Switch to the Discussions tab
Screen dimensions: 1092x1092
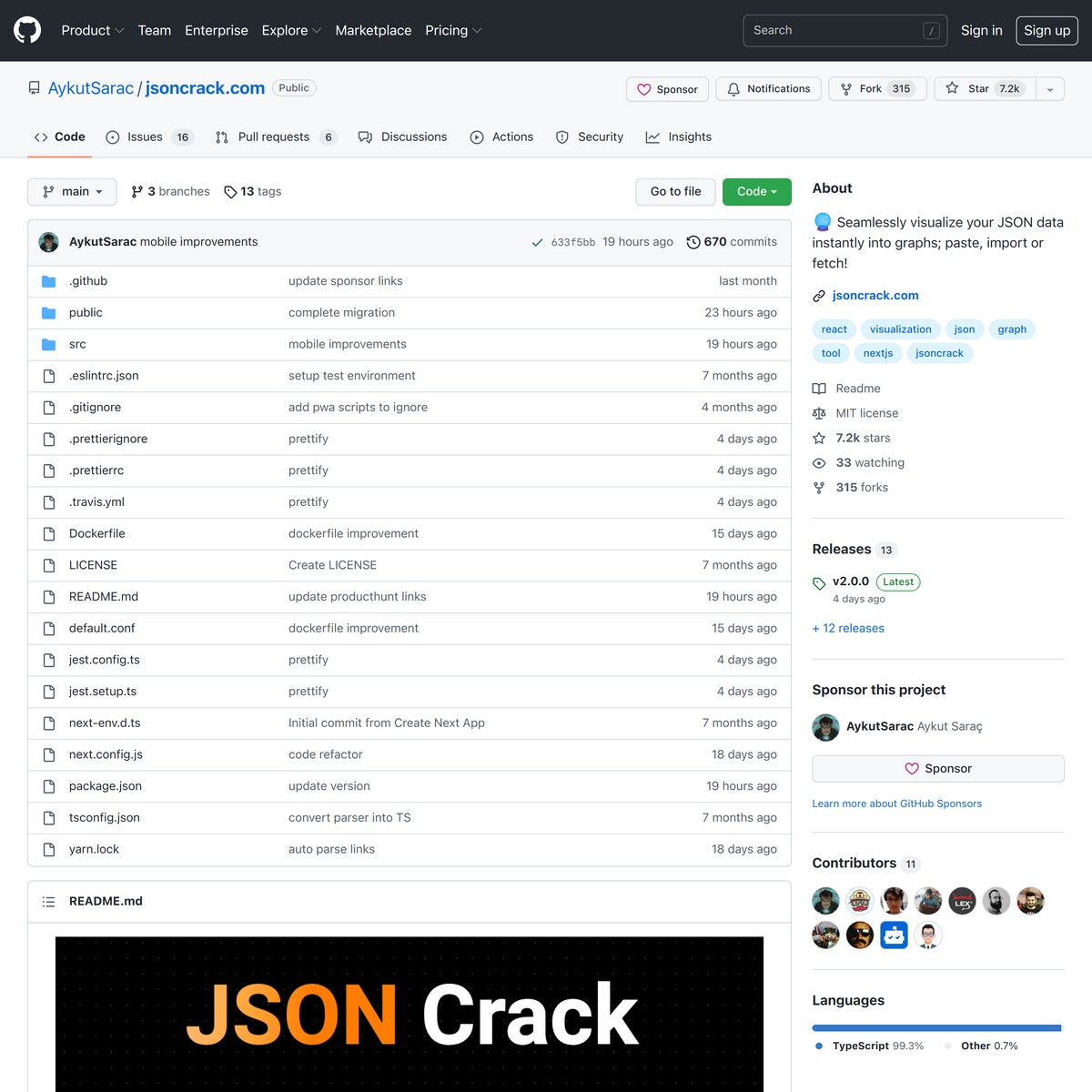pyautogui.click(x=403, y=137)
